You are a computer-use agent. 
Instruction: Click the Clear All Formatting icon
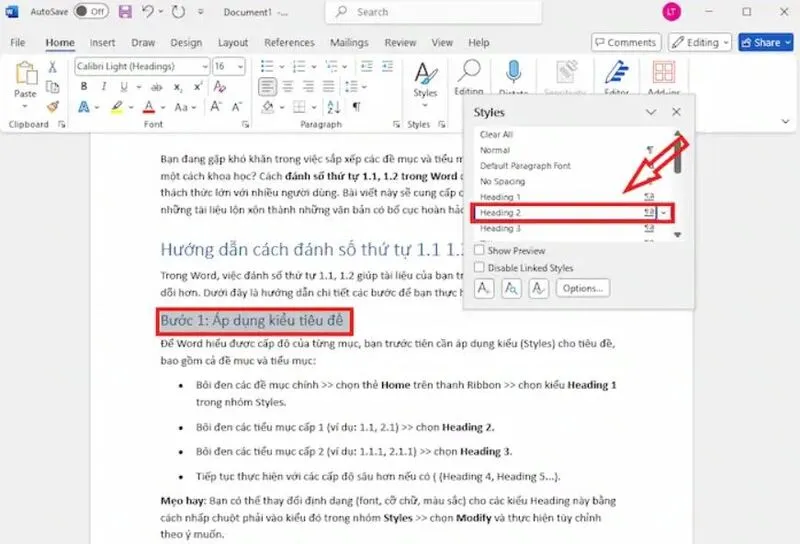point(220,87)
